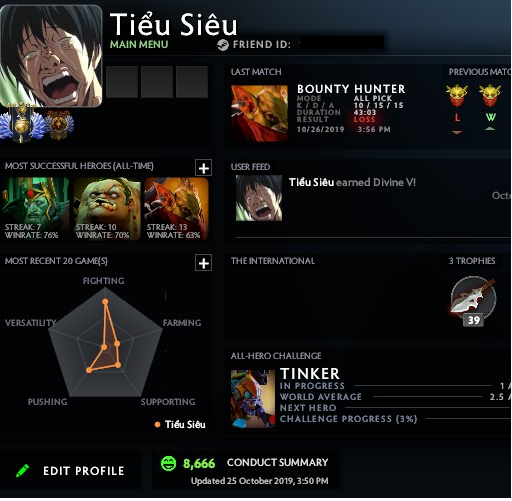Expand Most Successful Heroes with plus button
This screenshot has width=512, height=501.
click(x=203, y=168)
